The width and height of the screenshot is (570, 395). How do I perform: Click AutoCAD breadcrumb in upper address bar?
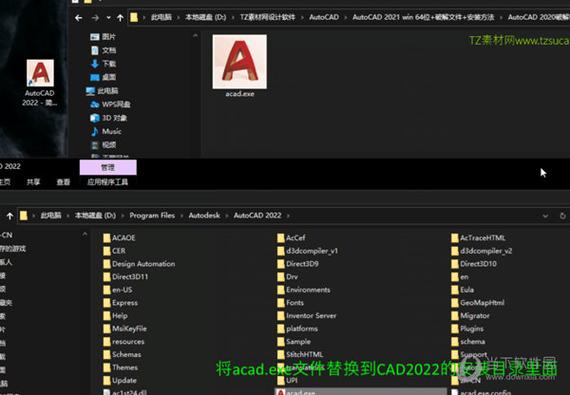click(324, 17)
